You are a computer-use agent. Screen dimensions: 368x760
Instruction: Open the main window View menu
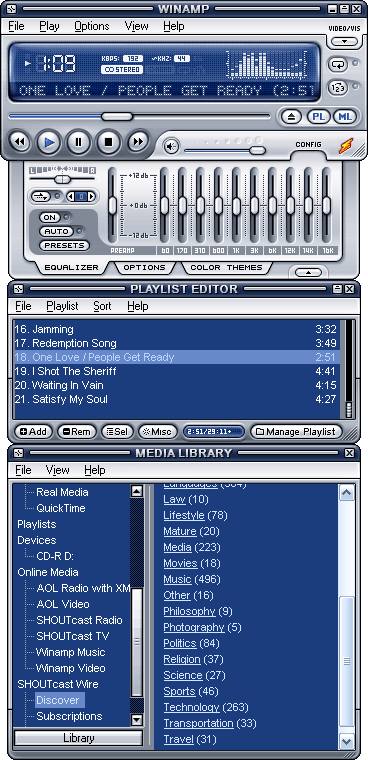(136, 26)
